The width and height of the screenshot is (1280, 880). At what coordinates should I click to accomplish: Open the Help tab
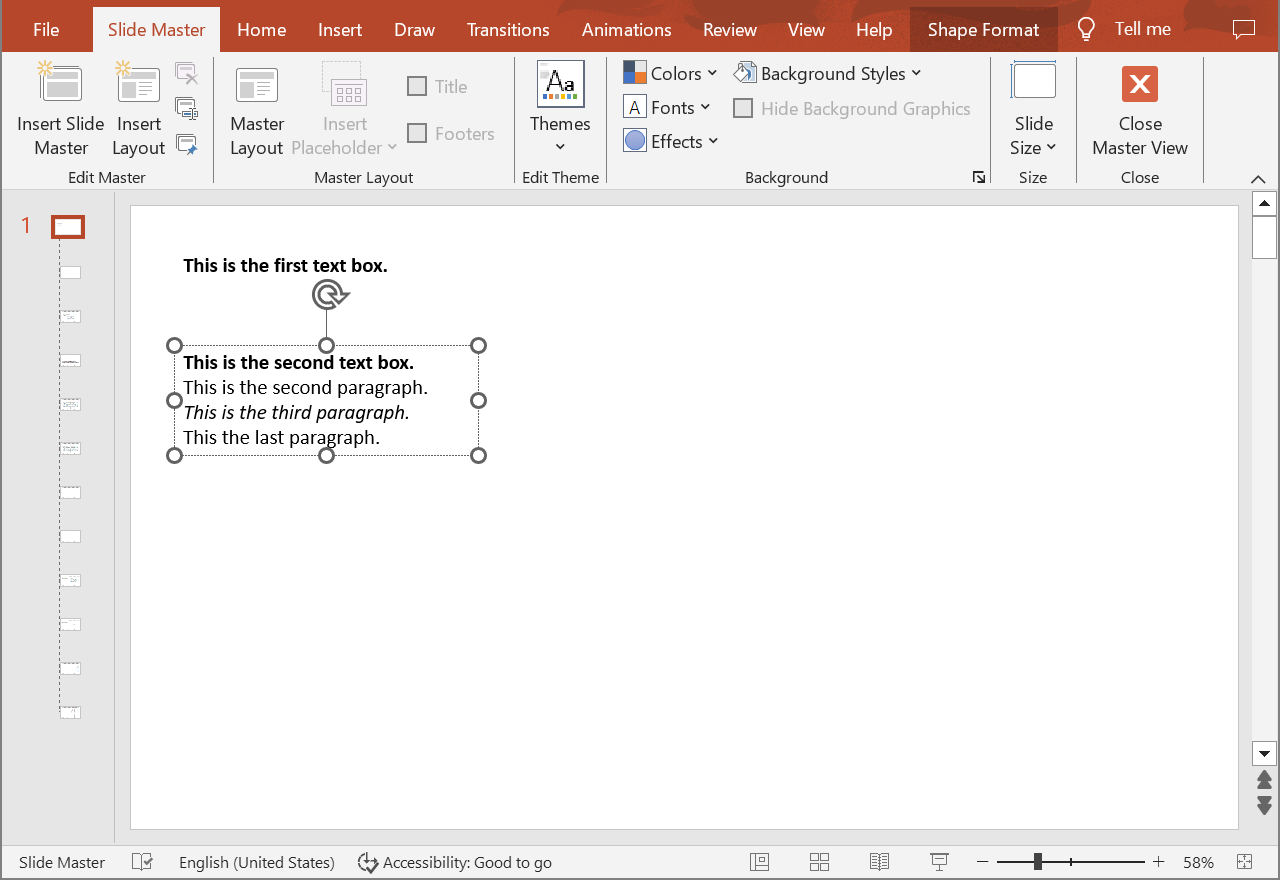pos(874,30)
